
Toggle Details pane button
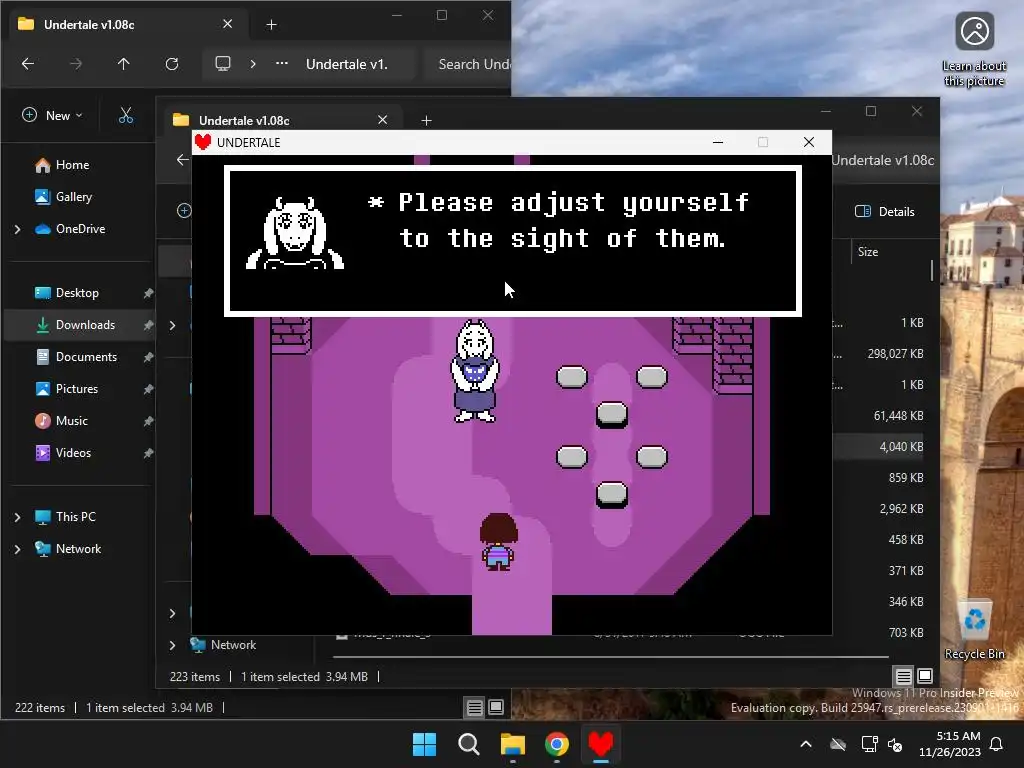tap(885, 212)
